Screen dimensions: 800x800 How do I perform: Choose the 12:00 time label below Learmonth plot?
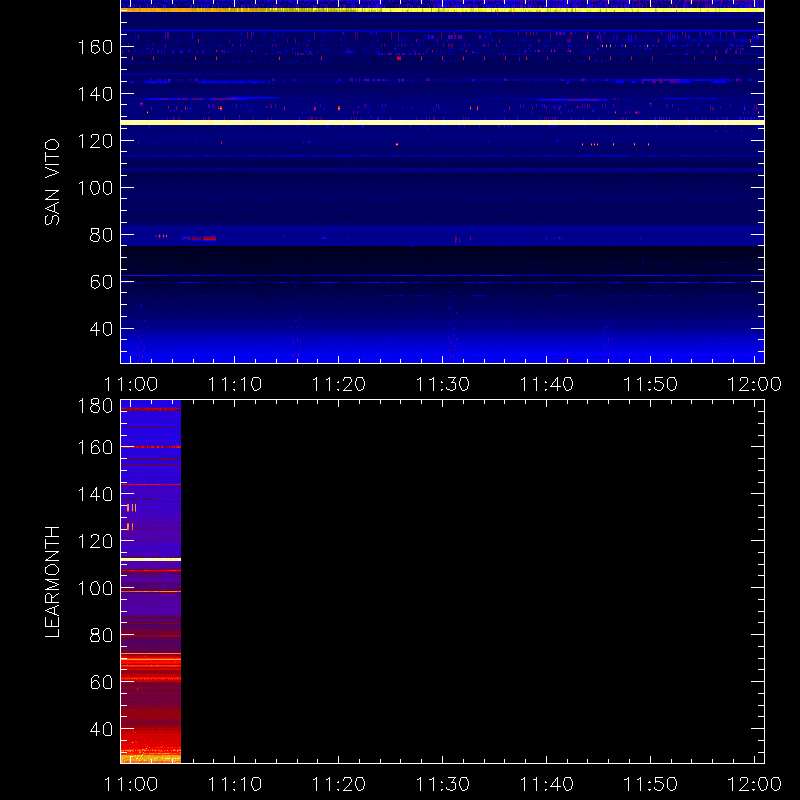tap(754, 784)
